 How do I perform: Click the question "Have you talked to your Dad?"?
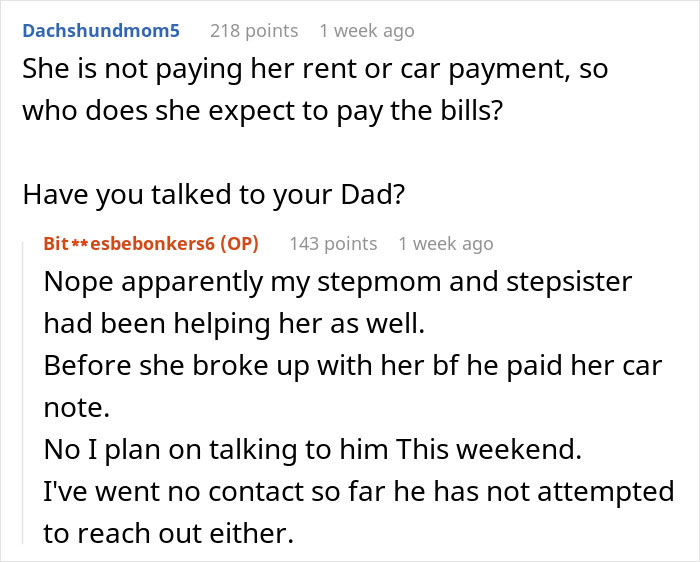[x=213, y=194]
